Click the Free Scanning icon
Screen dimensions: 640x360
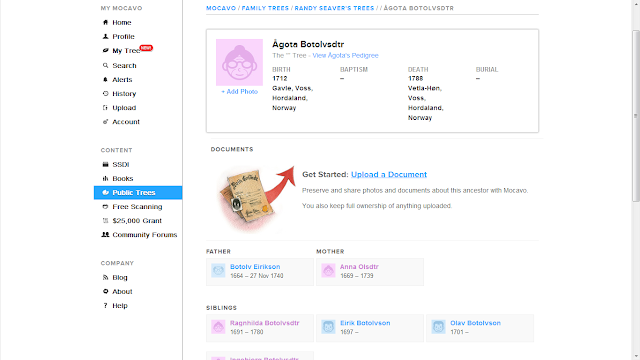pos(105,207)
